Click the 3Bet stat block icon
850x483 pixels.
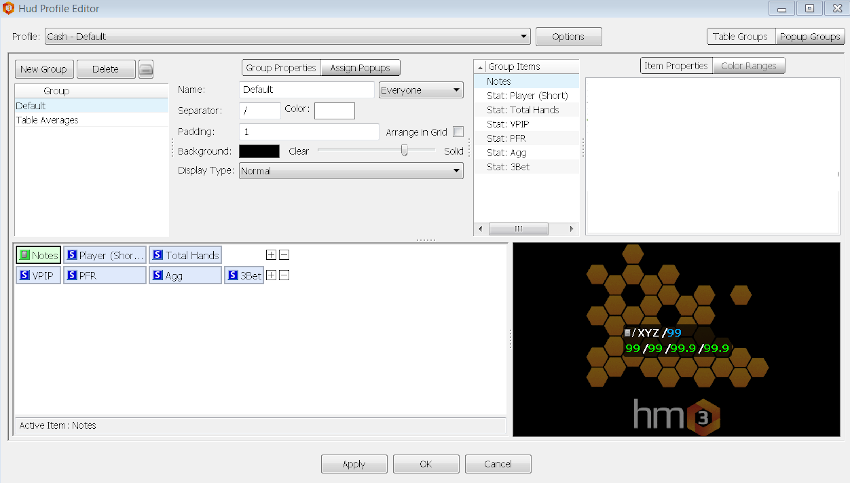tap(233, 275)
